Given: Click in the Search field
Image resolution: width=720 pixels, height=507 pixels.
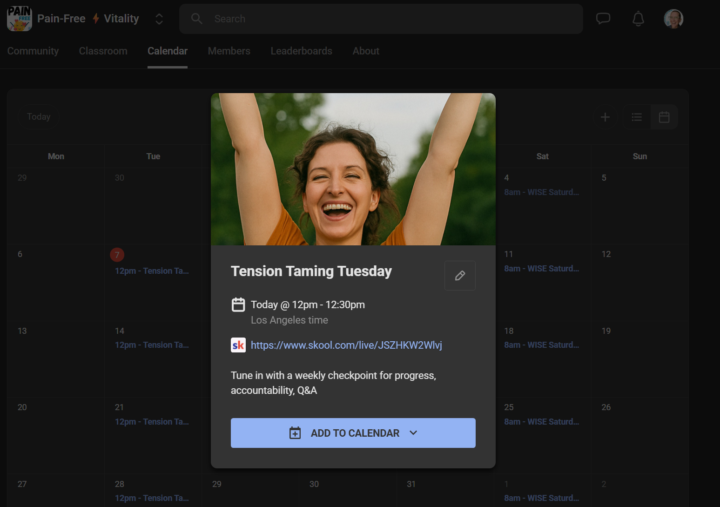Looking at the screenshot, I should click(x=380, y=19).
